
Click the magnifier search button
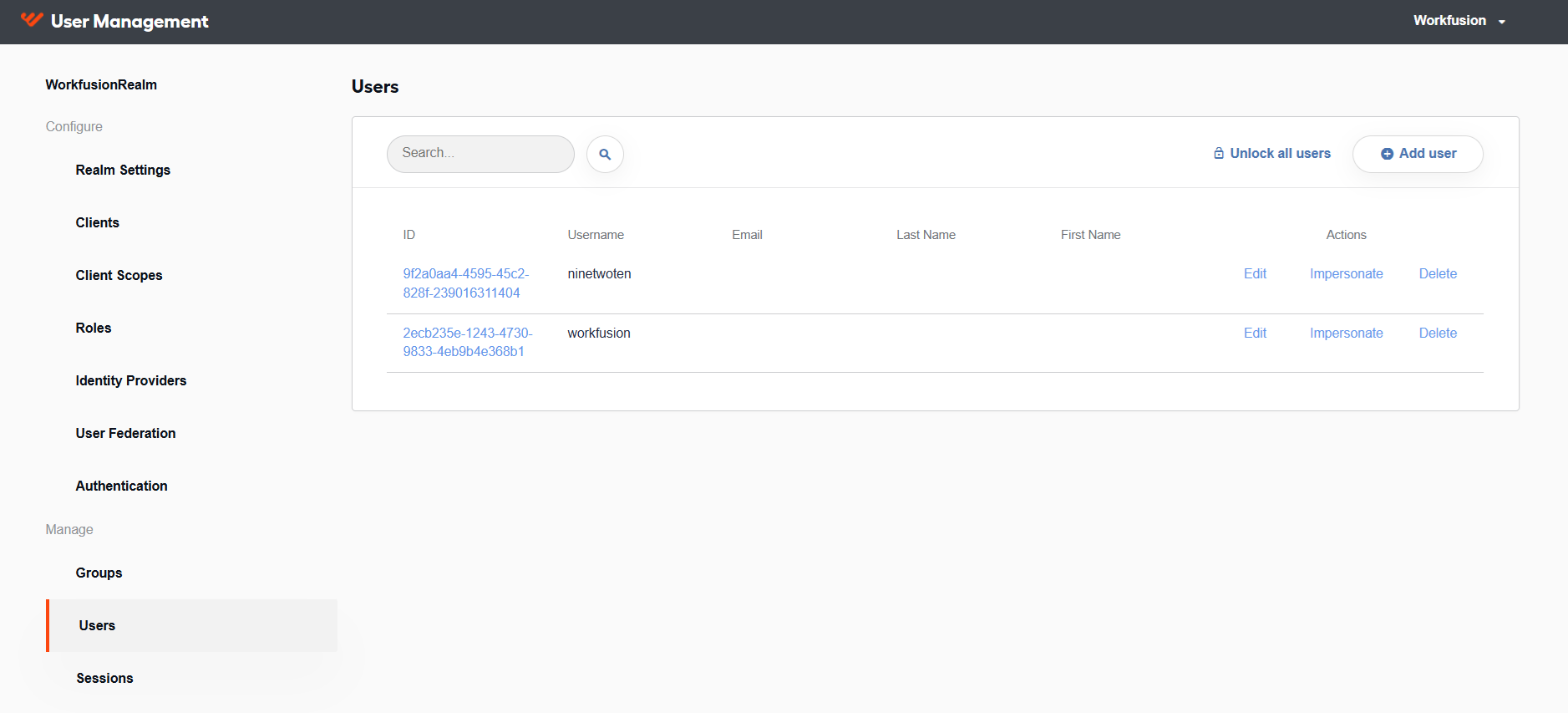click(605, 154)
